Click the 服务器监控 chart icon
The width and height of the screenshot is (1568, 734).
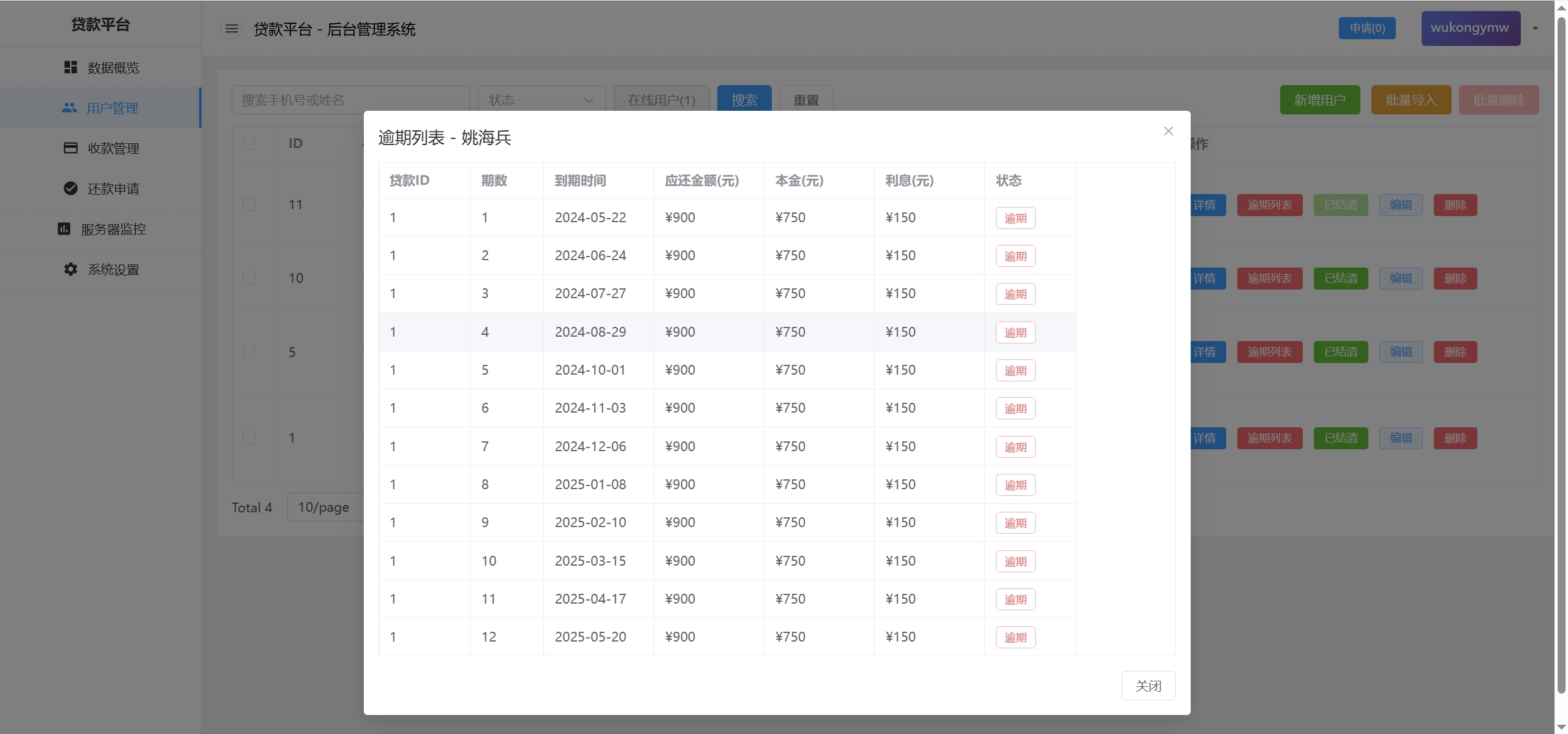click(64, 229)
